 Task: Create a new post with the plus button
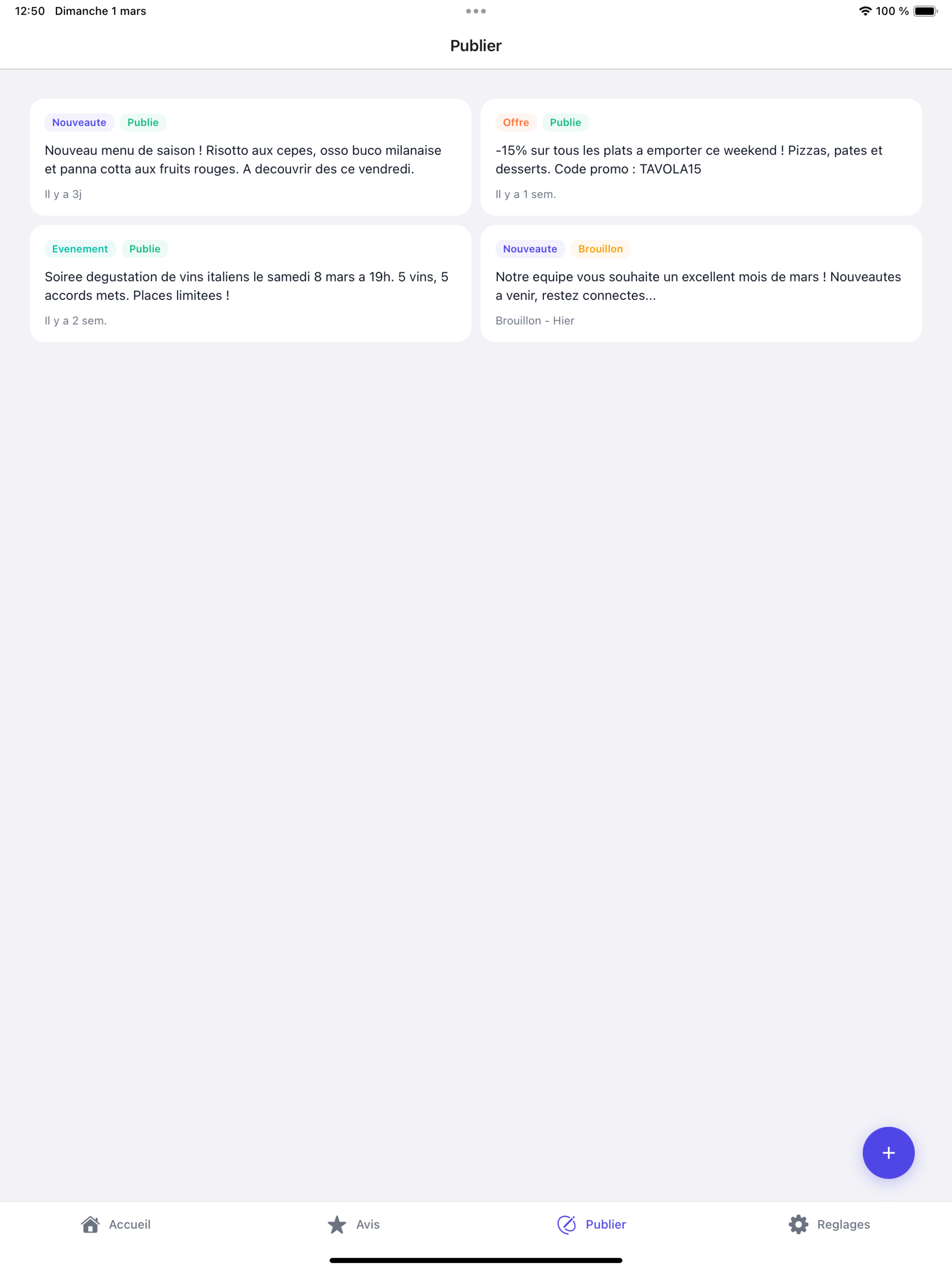click(888, 1153)
